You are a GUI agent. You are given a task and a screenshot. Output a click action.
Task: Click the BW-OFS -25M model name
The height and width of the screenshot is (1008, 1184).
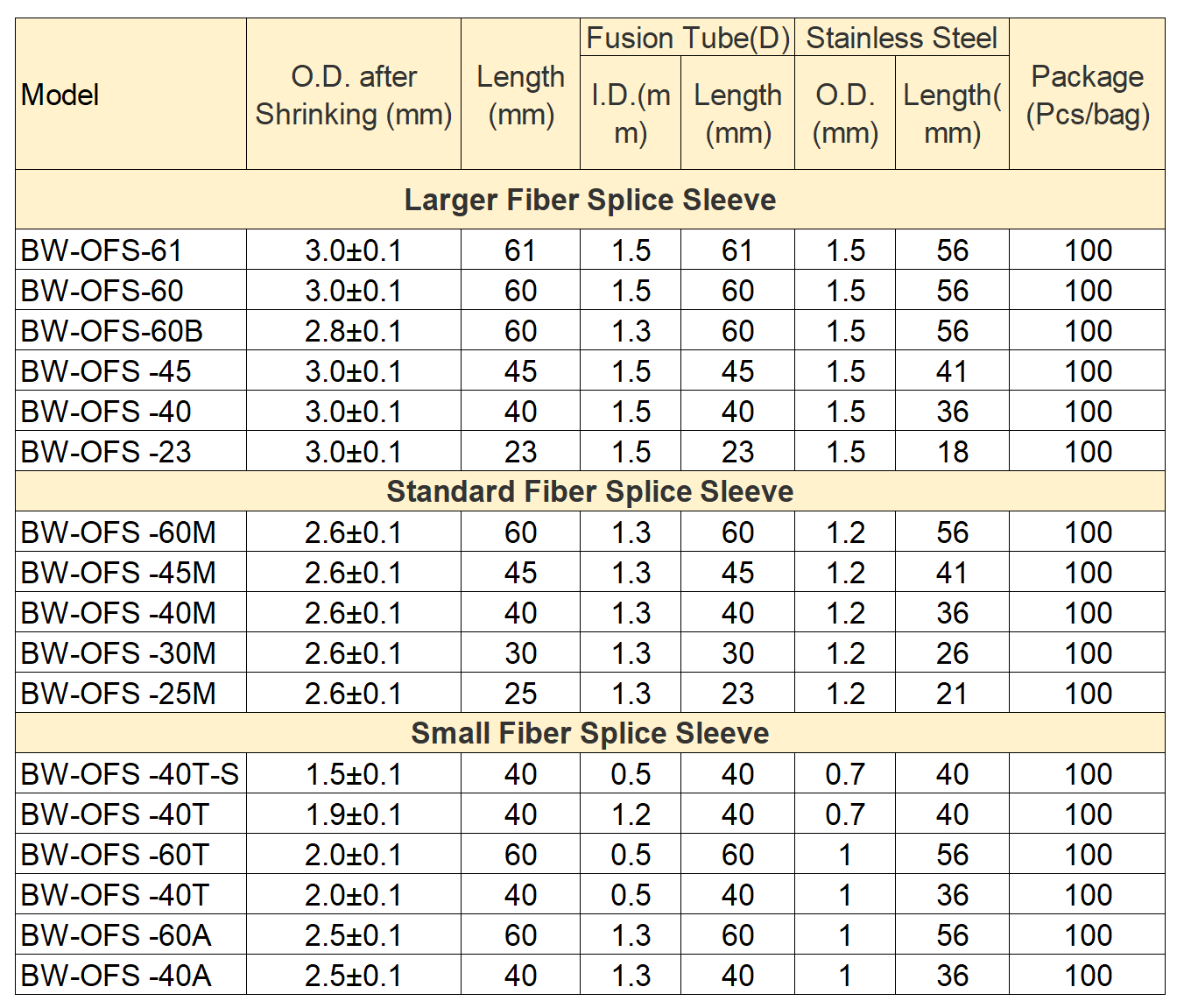pos(118,694)
